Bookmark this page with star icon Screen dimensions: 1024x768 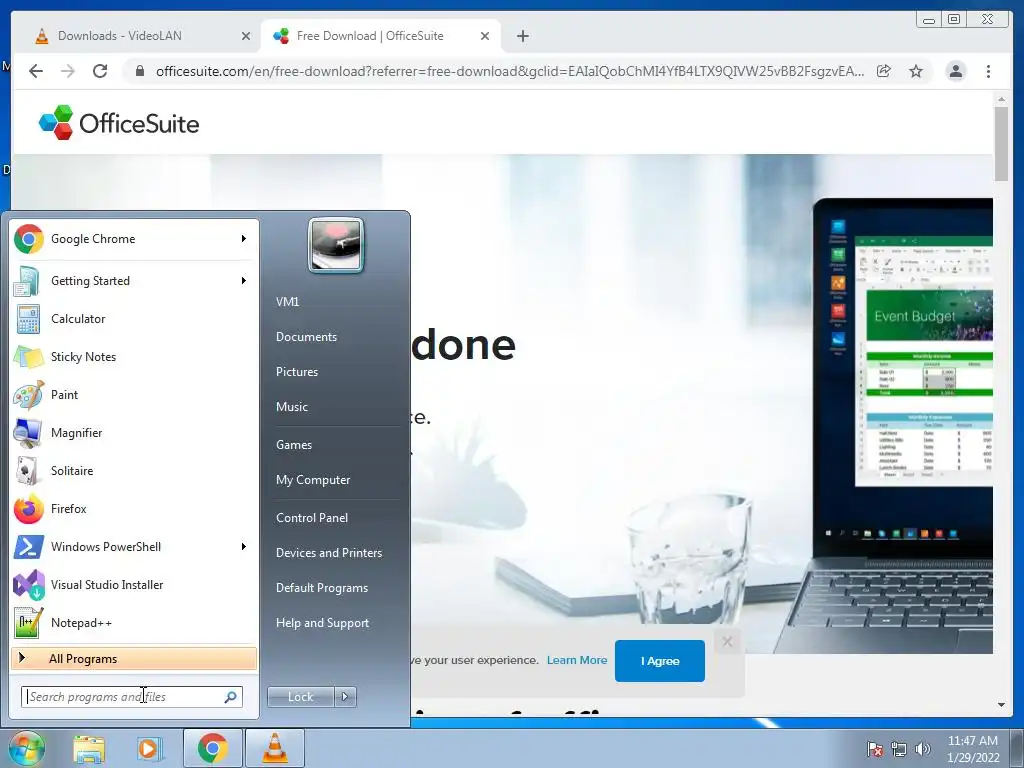[916, 71]
